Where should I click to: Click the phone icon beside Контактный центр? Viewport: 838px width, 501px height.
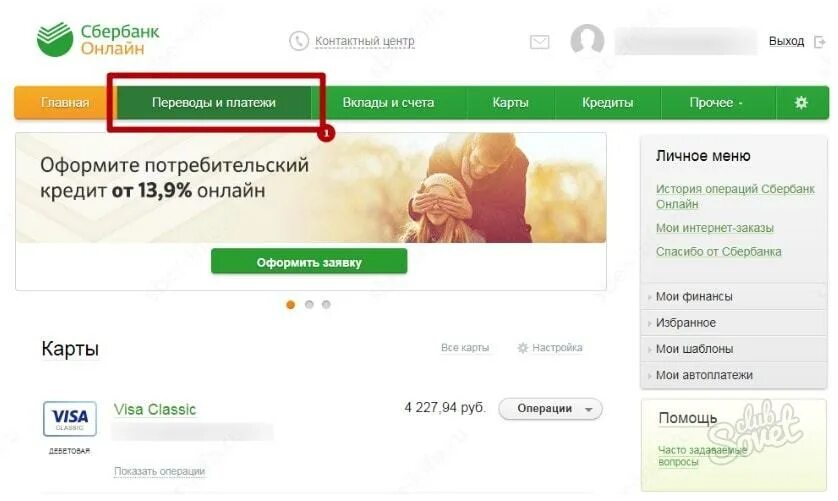[298, 41]
